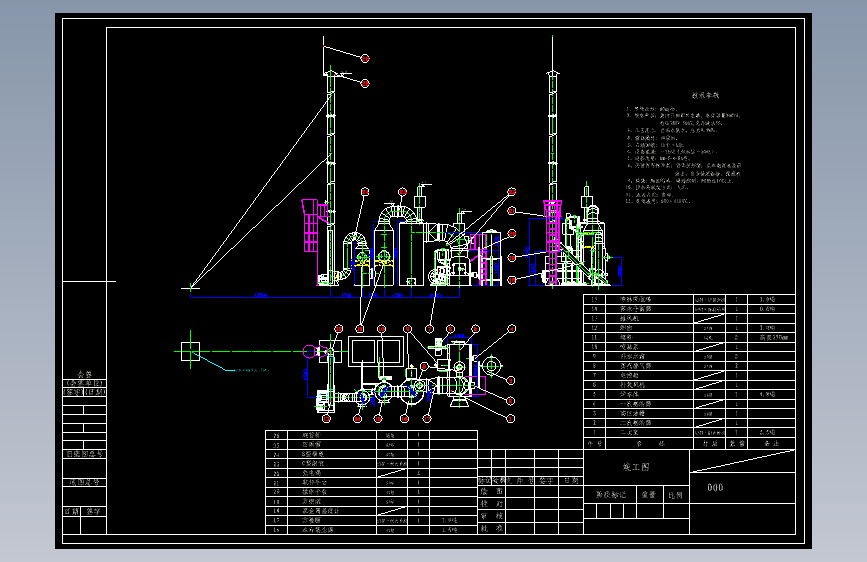867x562 pixels.
Task: Click the white square base in plan view
Action: (x=190, y=351)
